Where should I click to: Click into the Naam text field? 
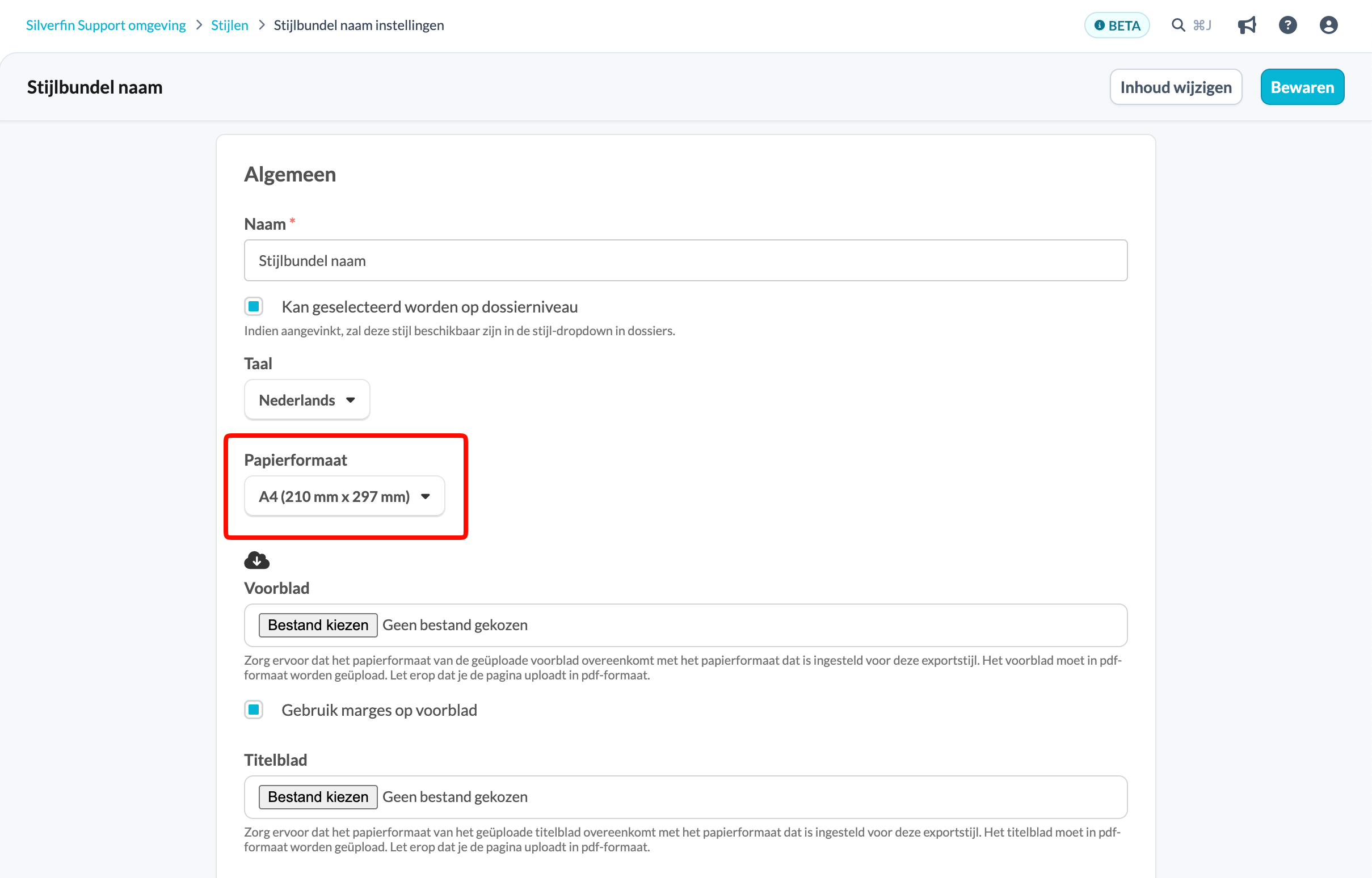coord(685,260)
